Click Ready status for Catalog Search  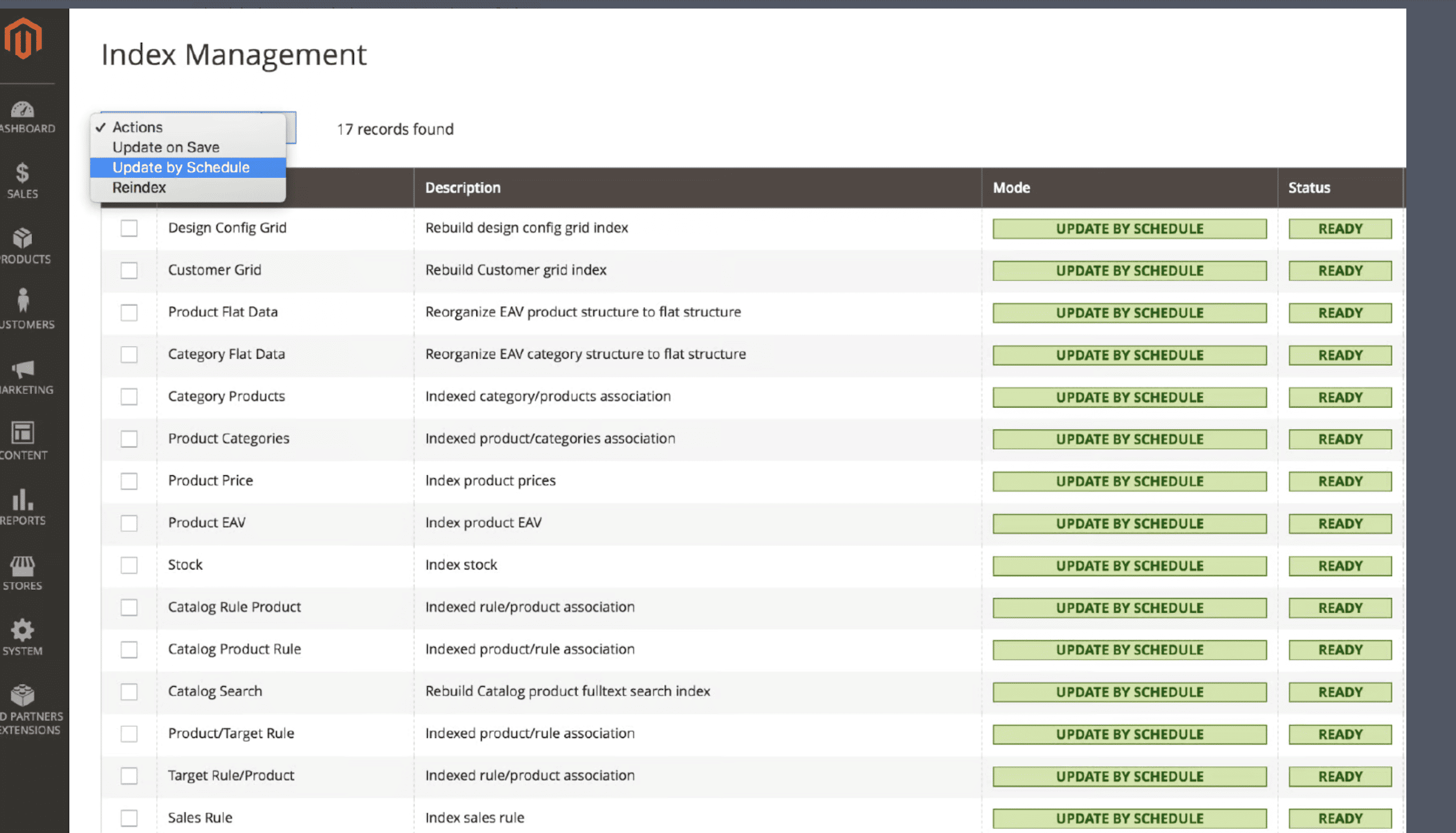coord(1340,692)
